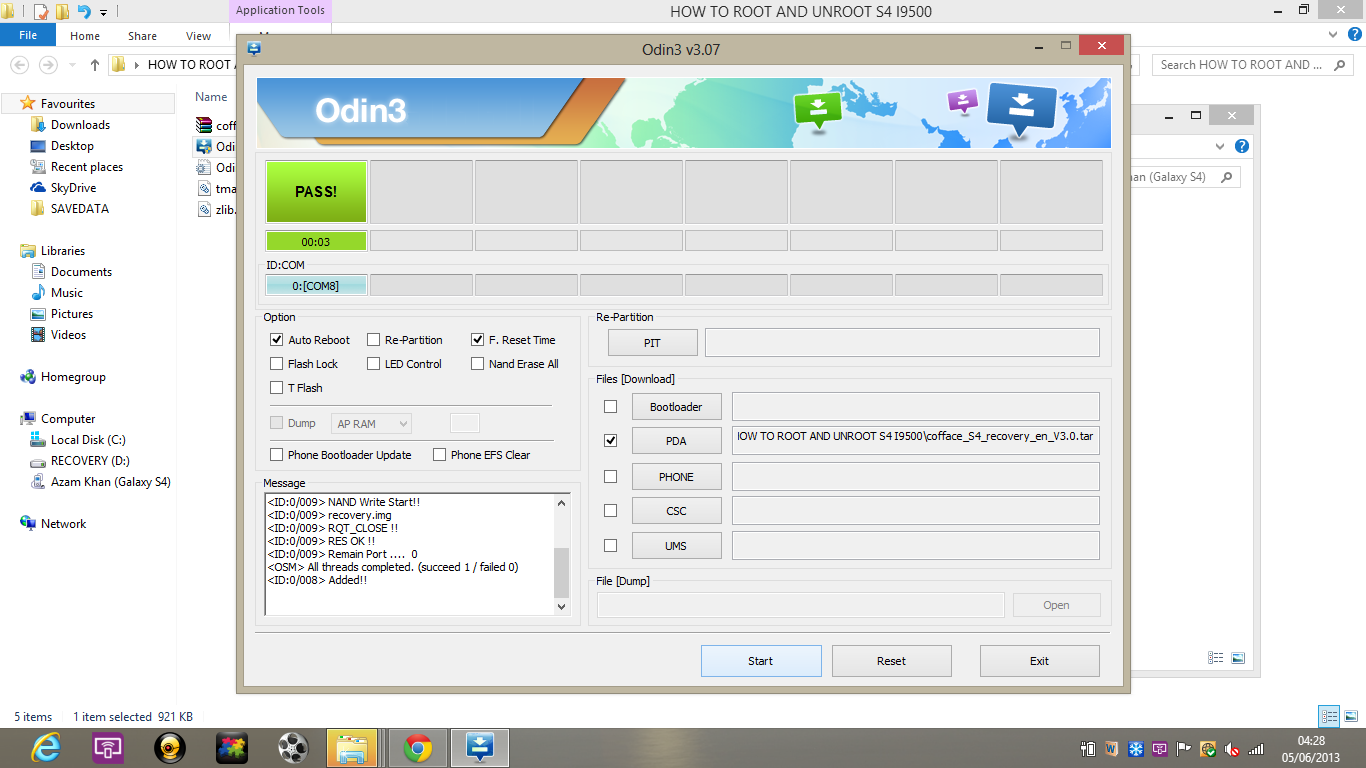
Task: Click the Properties icon in Explorer quick access toolbar
Action: (41, 12)
